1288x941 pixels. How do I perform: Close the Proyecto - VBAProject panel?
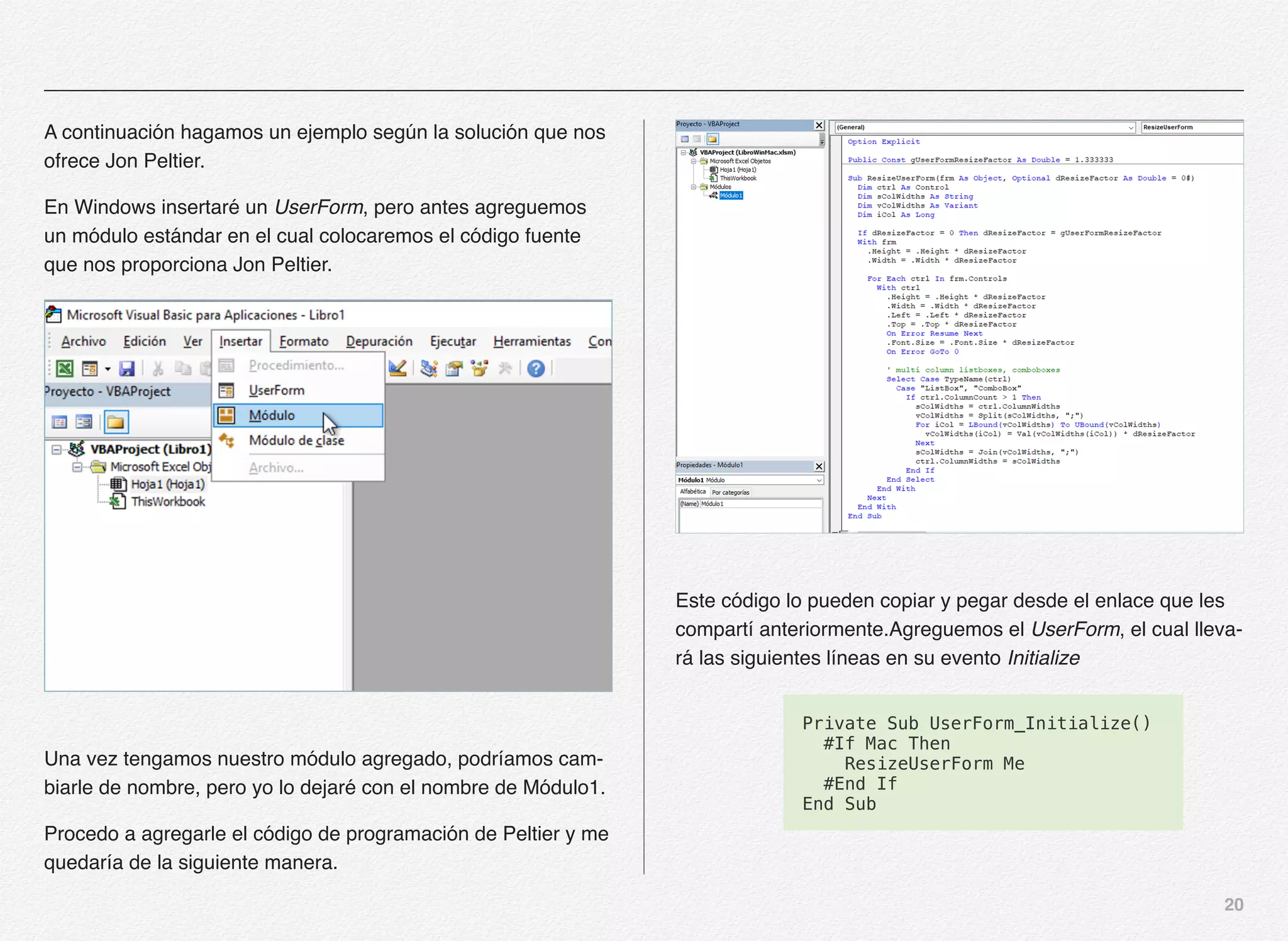pos(819,125)
